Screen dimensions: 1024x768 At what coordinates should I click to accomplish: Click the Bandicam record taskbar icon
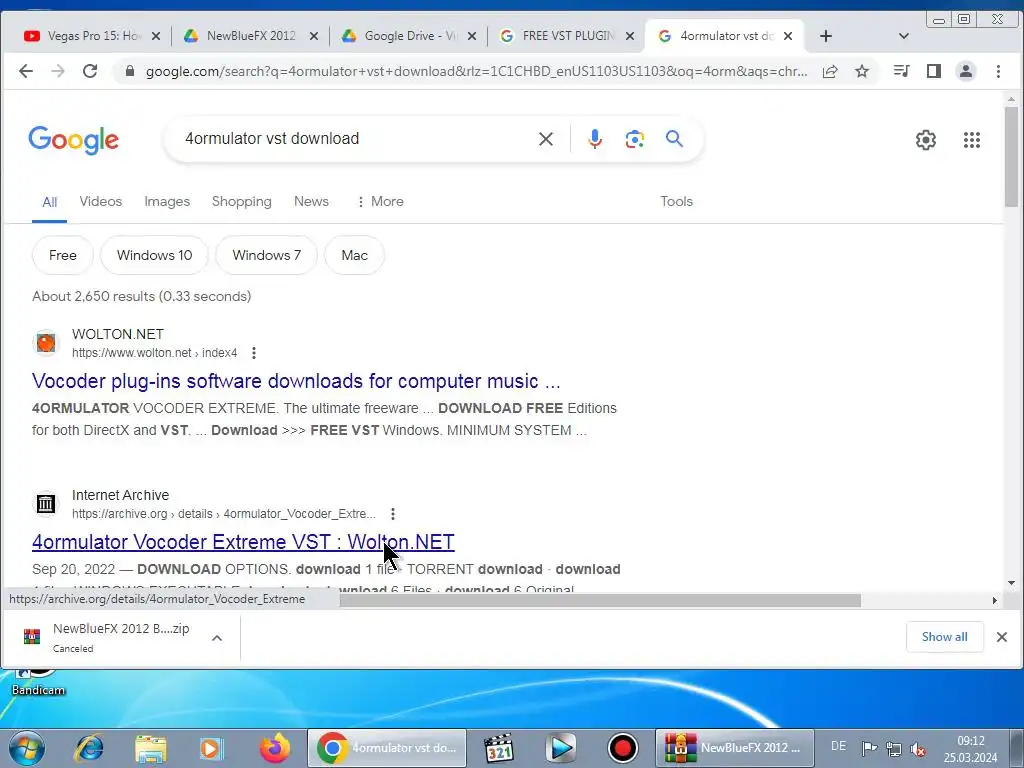[x=622, y=748]
